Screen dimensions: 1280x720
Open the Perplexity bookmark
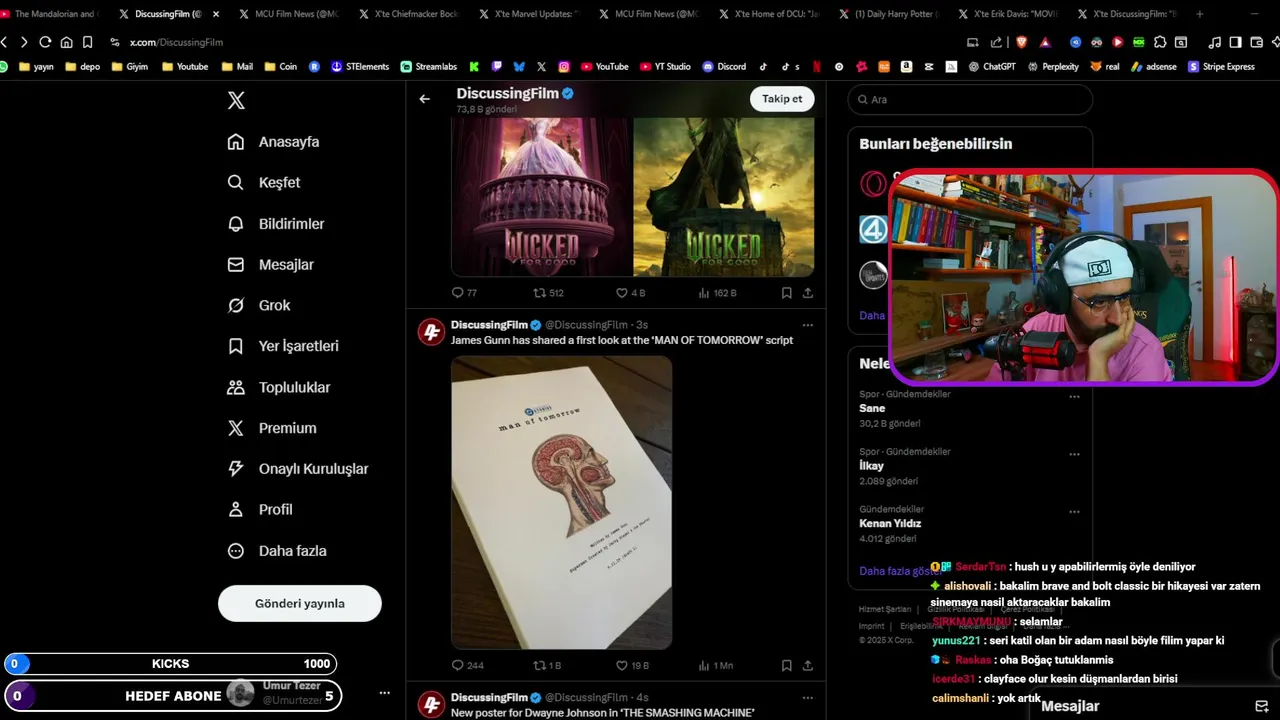point(1053,67)
